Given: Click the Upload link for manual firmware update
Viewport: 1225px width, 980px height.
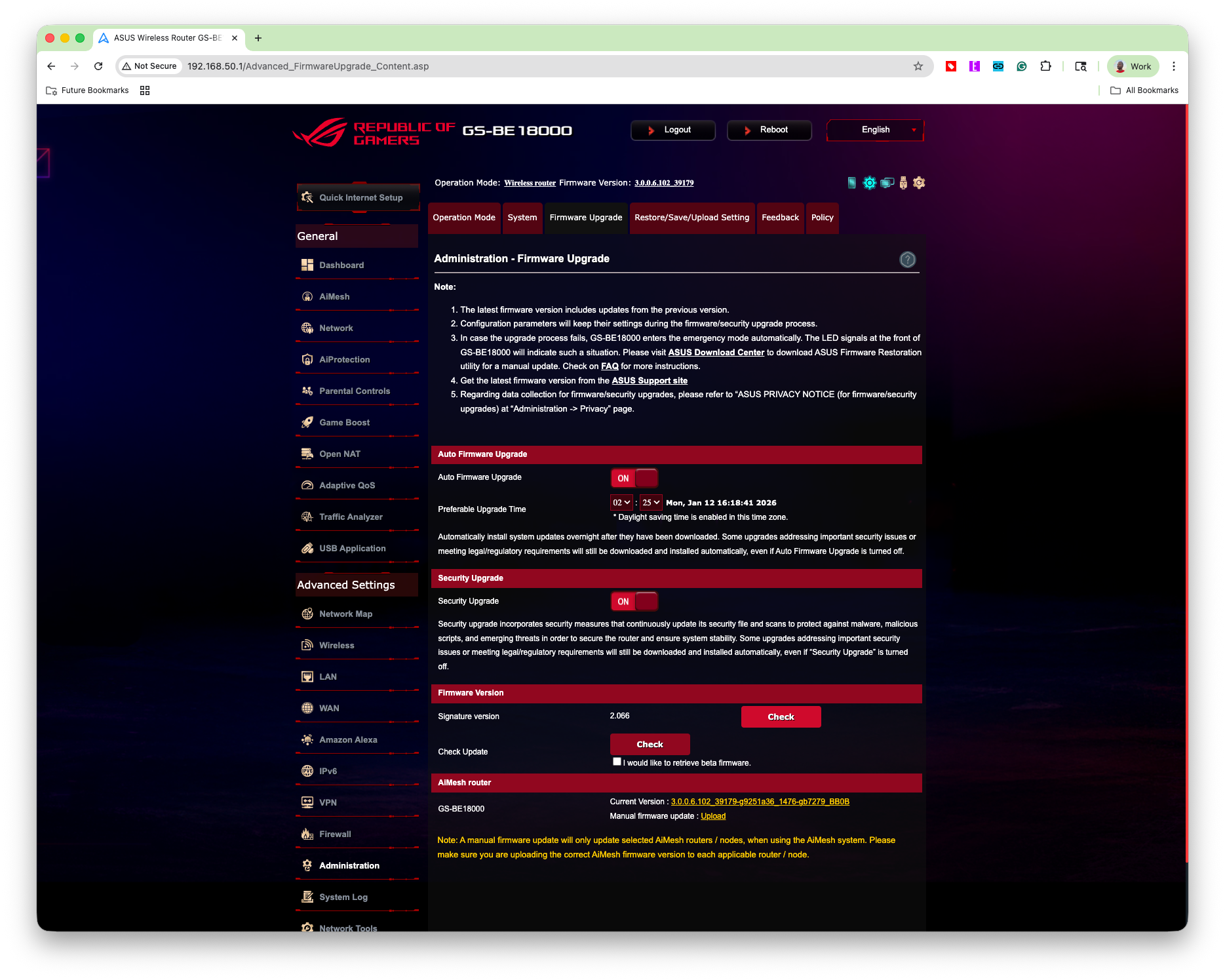Looking at the screenshot, I should click(713, 816).
